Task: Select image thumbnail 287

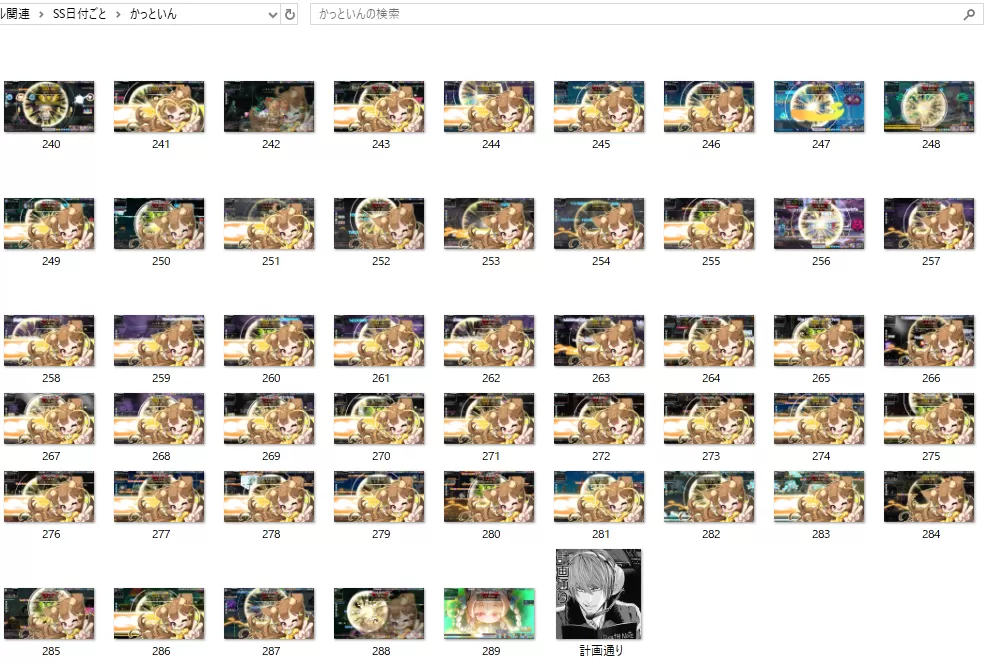Action: 269,613
